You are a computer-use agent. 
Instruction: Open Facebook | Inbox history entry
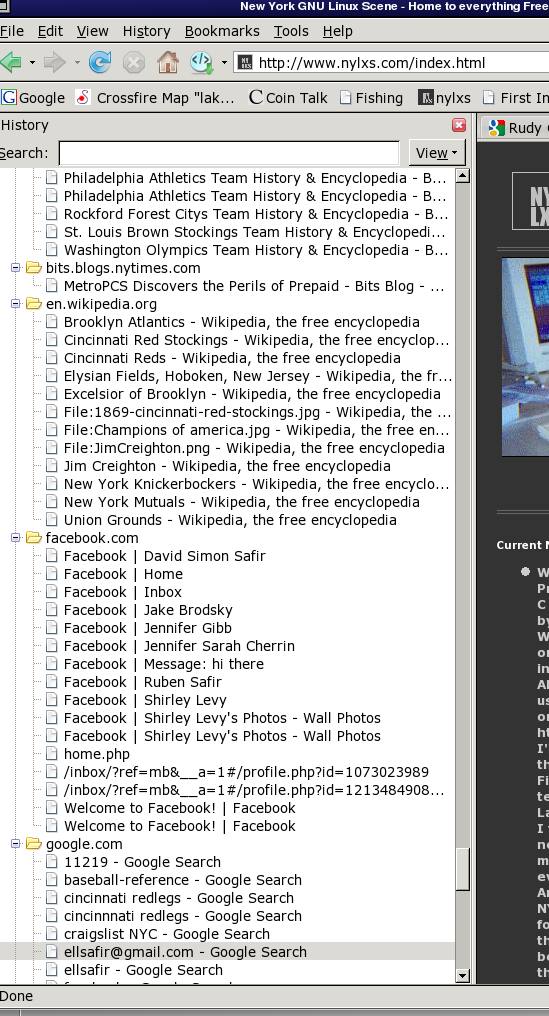click(123, 592)
